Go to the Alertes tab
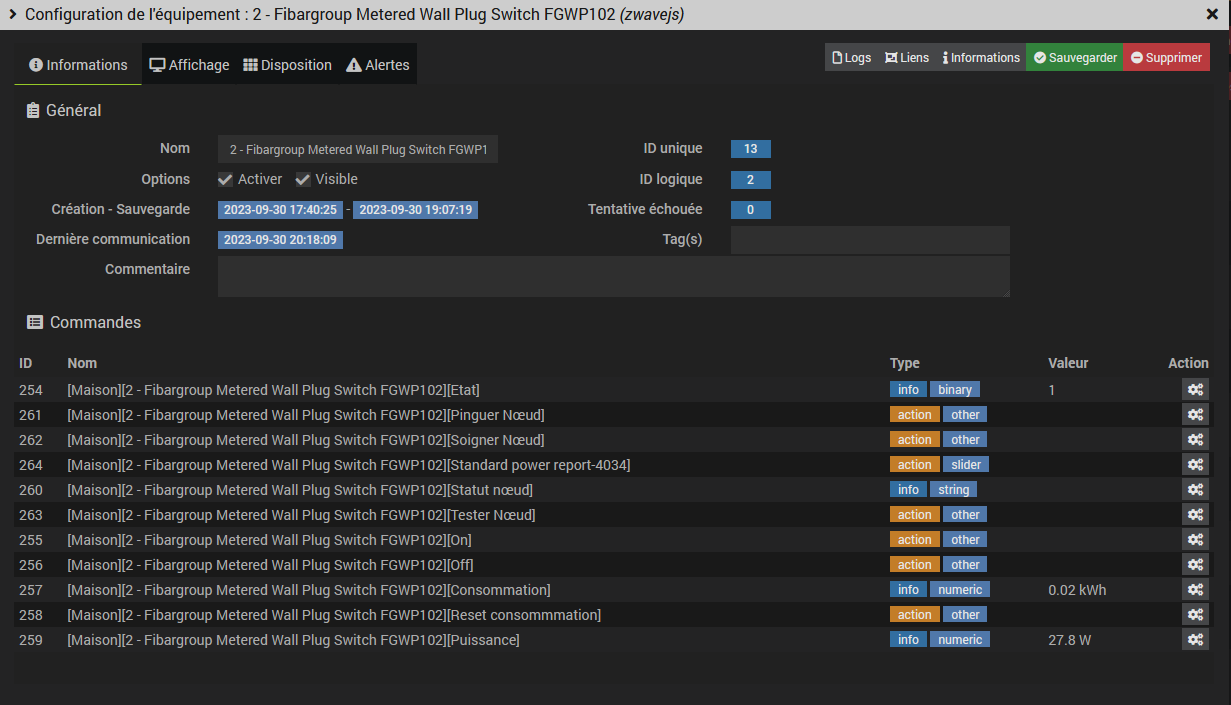 [378, 65]
